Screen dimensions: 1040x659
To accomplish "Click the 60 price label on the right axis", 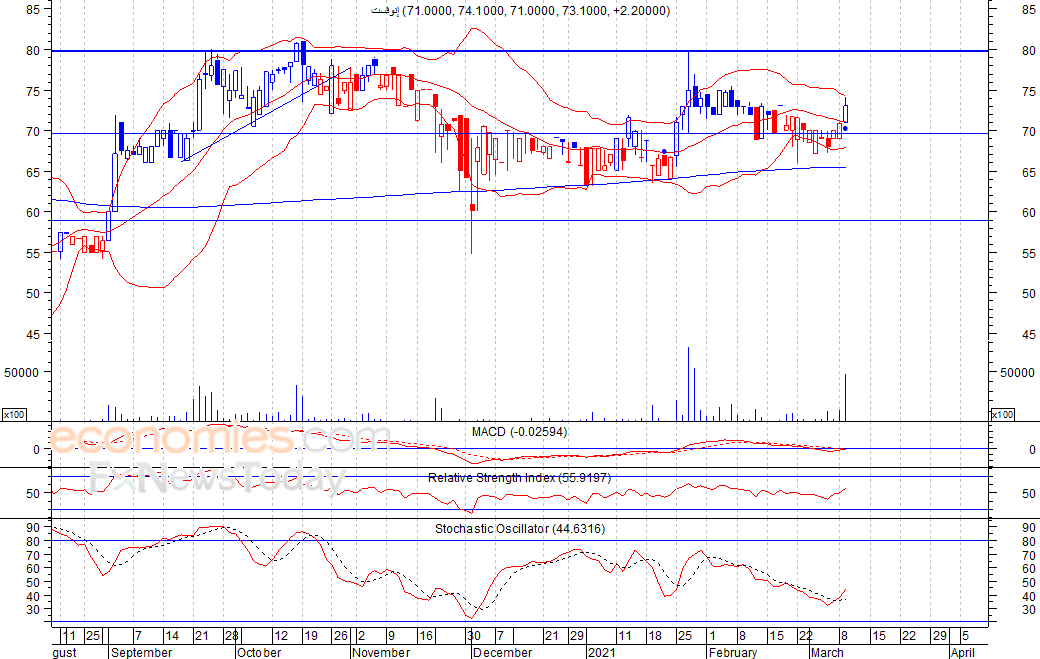I will coord(1029,212).
